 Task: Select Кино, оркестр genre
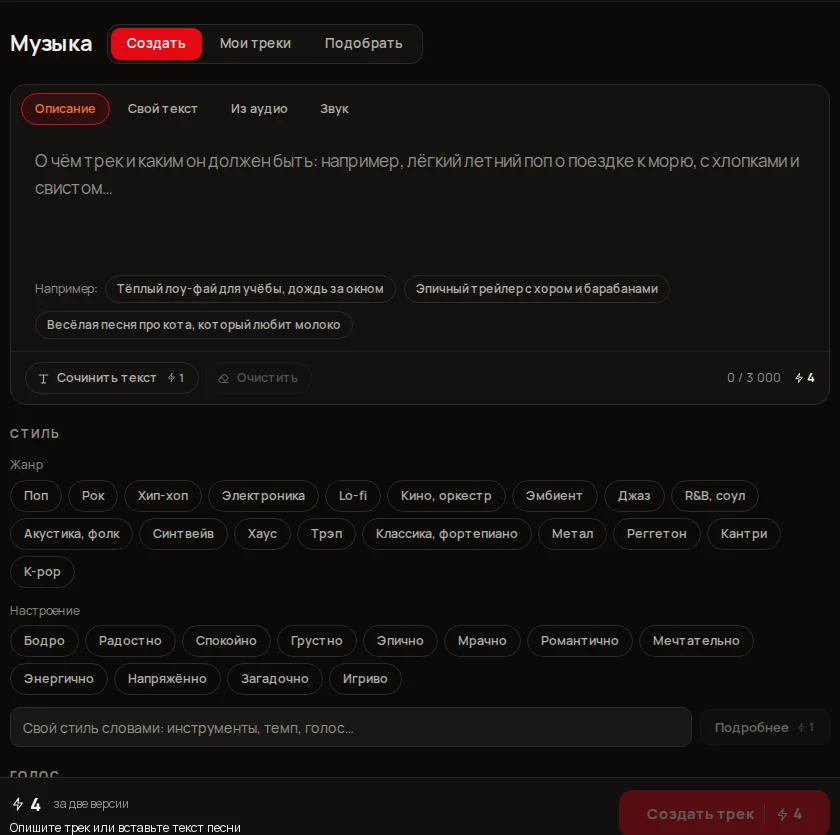tap(446, 496)
